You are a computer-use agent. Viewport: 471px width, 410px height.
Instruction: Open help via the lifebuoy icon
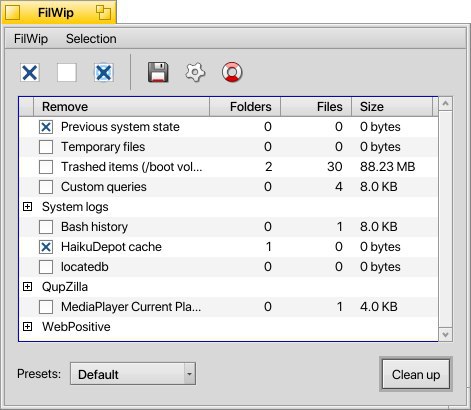[232, 72]
